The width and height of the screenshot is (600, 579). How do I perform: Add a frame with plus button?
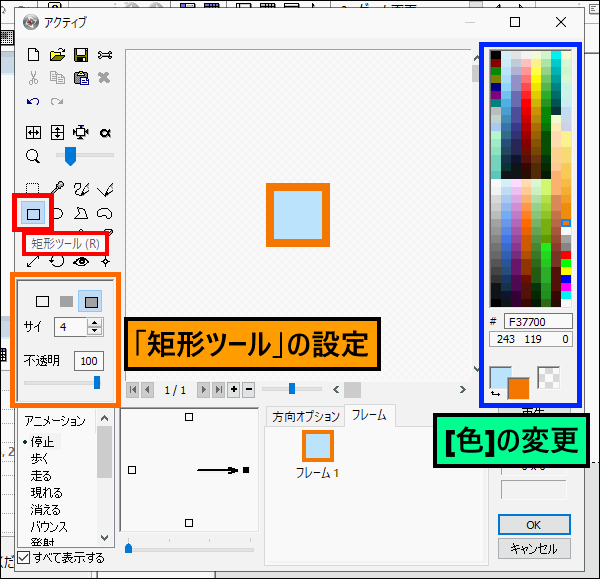coord(234,390)
